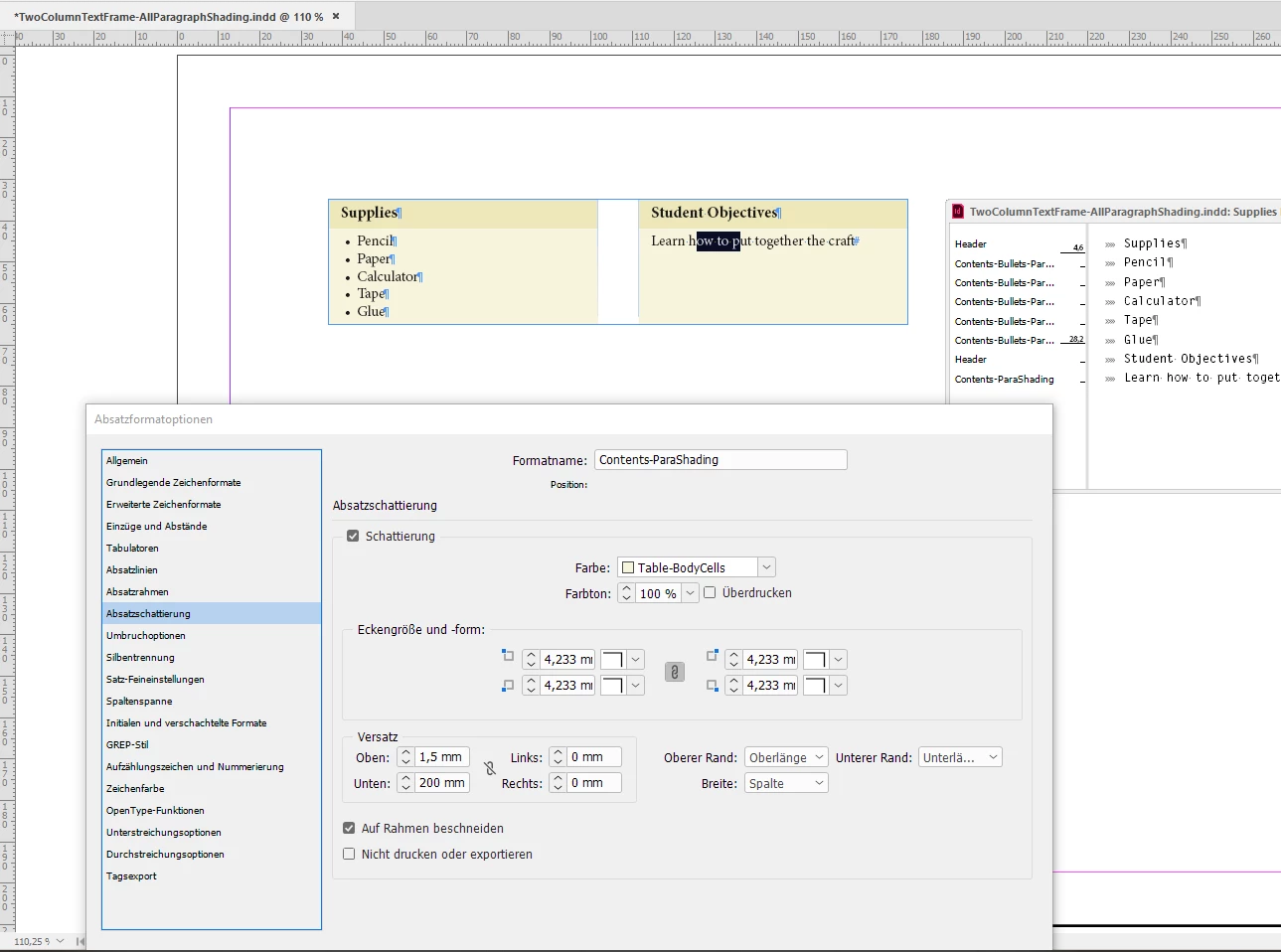The height and width of the screenshot is (952, 1281).
Task: Click the first-page navigation icon in status bar
Action: pyautogui.click(x=80, y=941)
